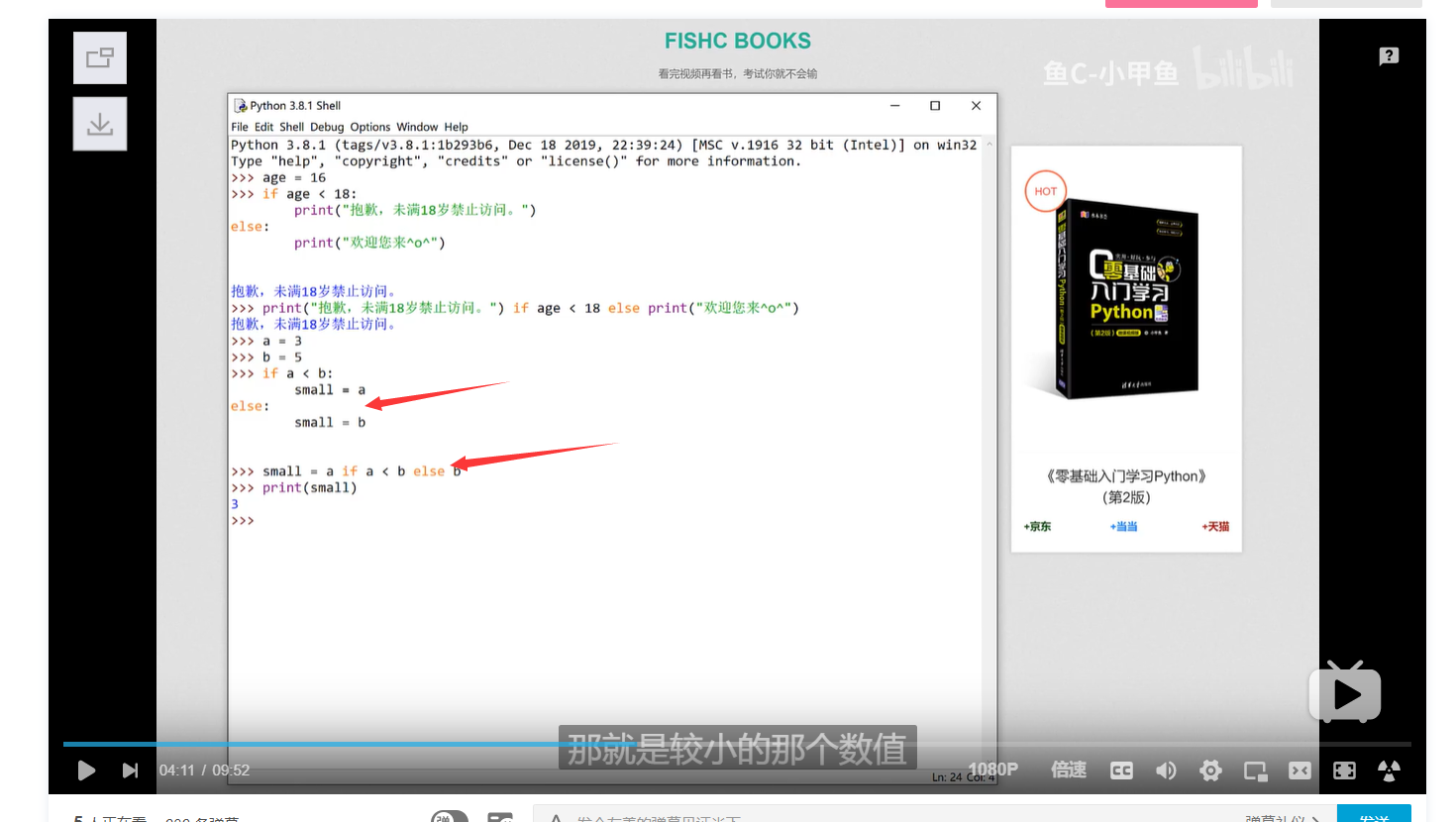Click the 'print(small)' code line
Viewport: 1456px width, 822px height.
(310, 488)
